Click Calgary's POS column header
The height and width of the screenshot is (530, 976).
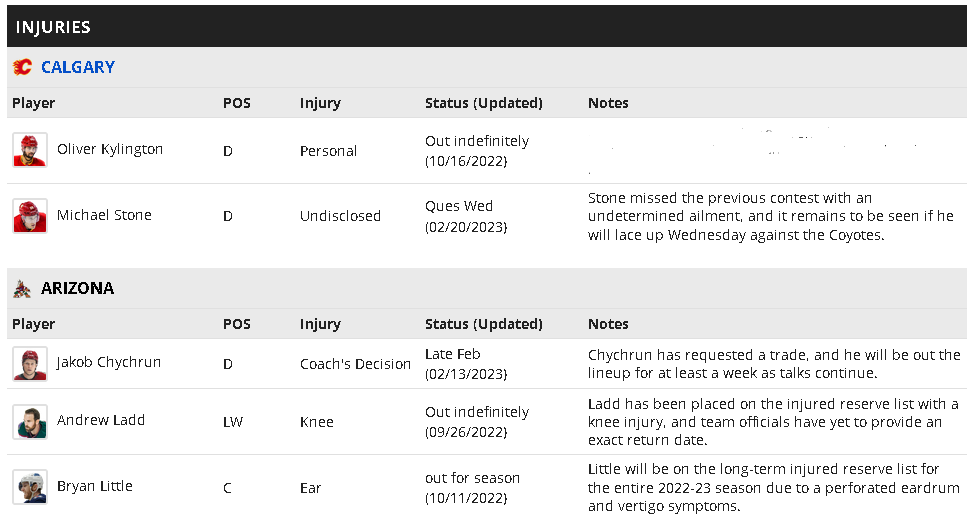(x=237, y=103)
